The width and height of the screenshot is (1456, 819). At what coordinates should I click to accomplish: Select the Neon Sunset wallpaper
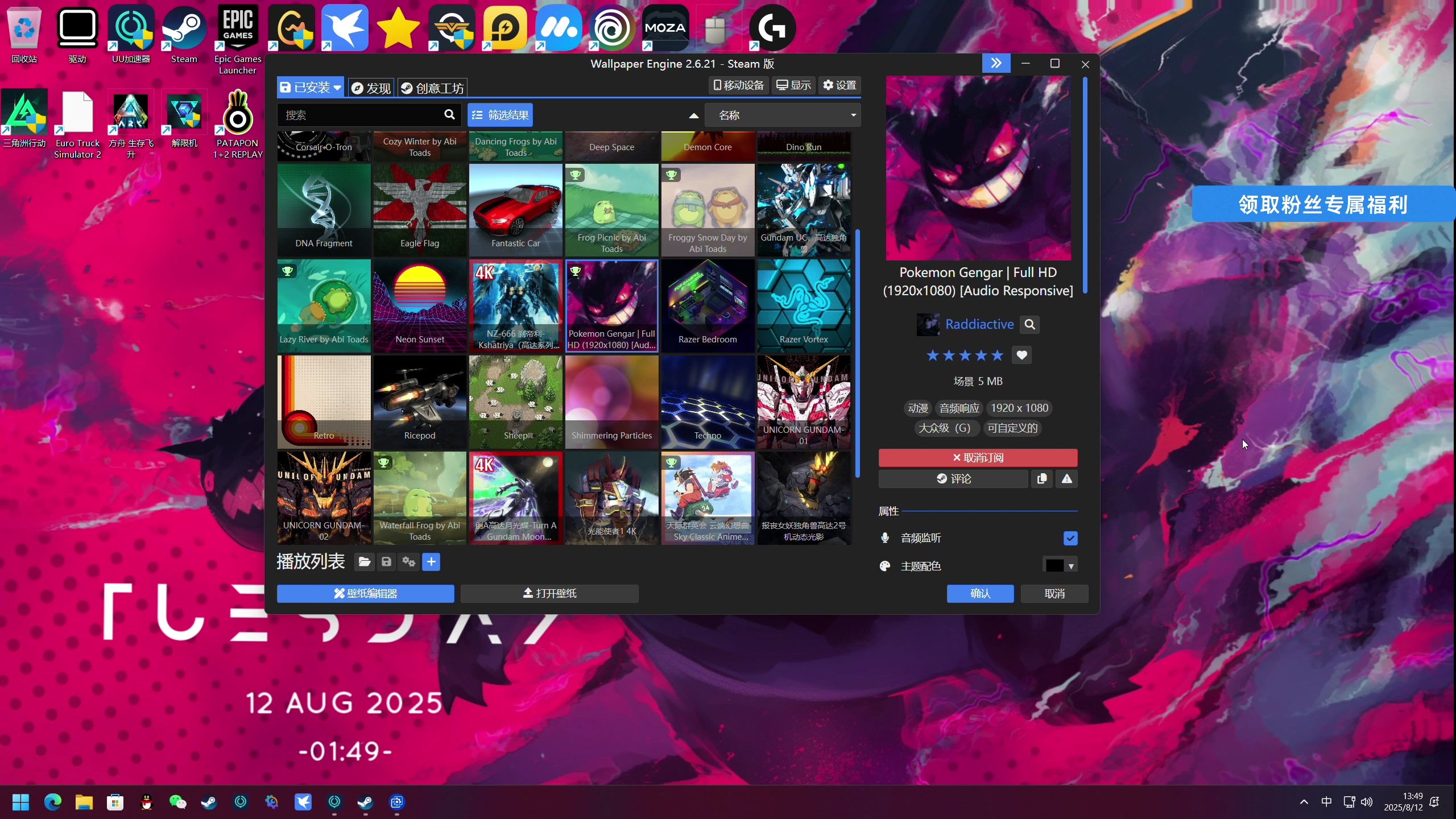pos(420,306)
